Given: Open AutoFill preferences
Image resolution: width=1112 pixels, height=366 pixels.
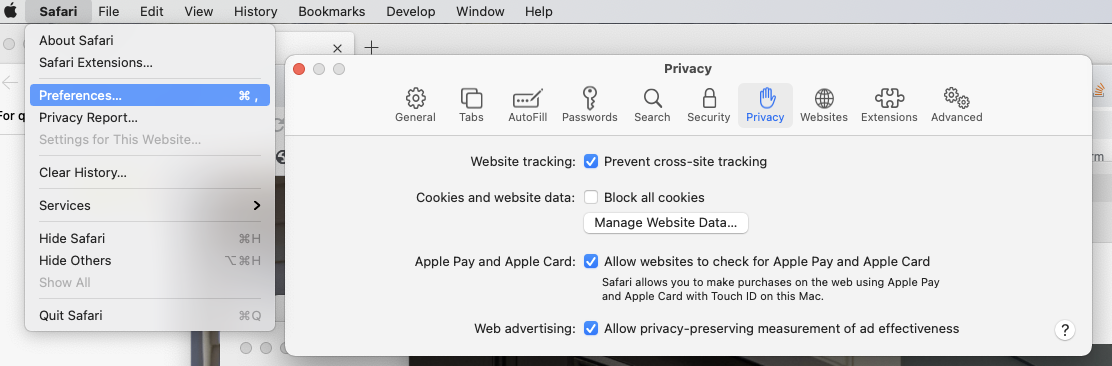Looking at the screenshot, I should [527, 106].
